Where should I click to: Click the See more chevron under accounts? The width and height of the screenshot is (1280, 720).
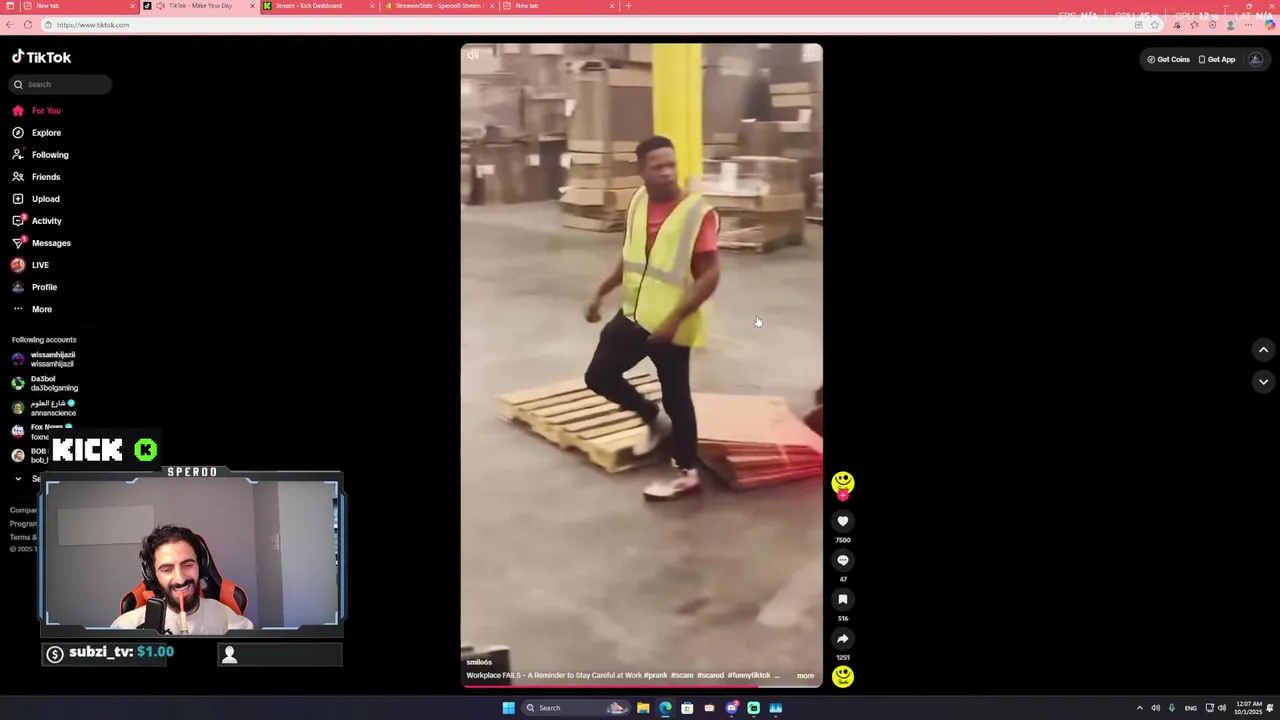(x=18, y=479)
